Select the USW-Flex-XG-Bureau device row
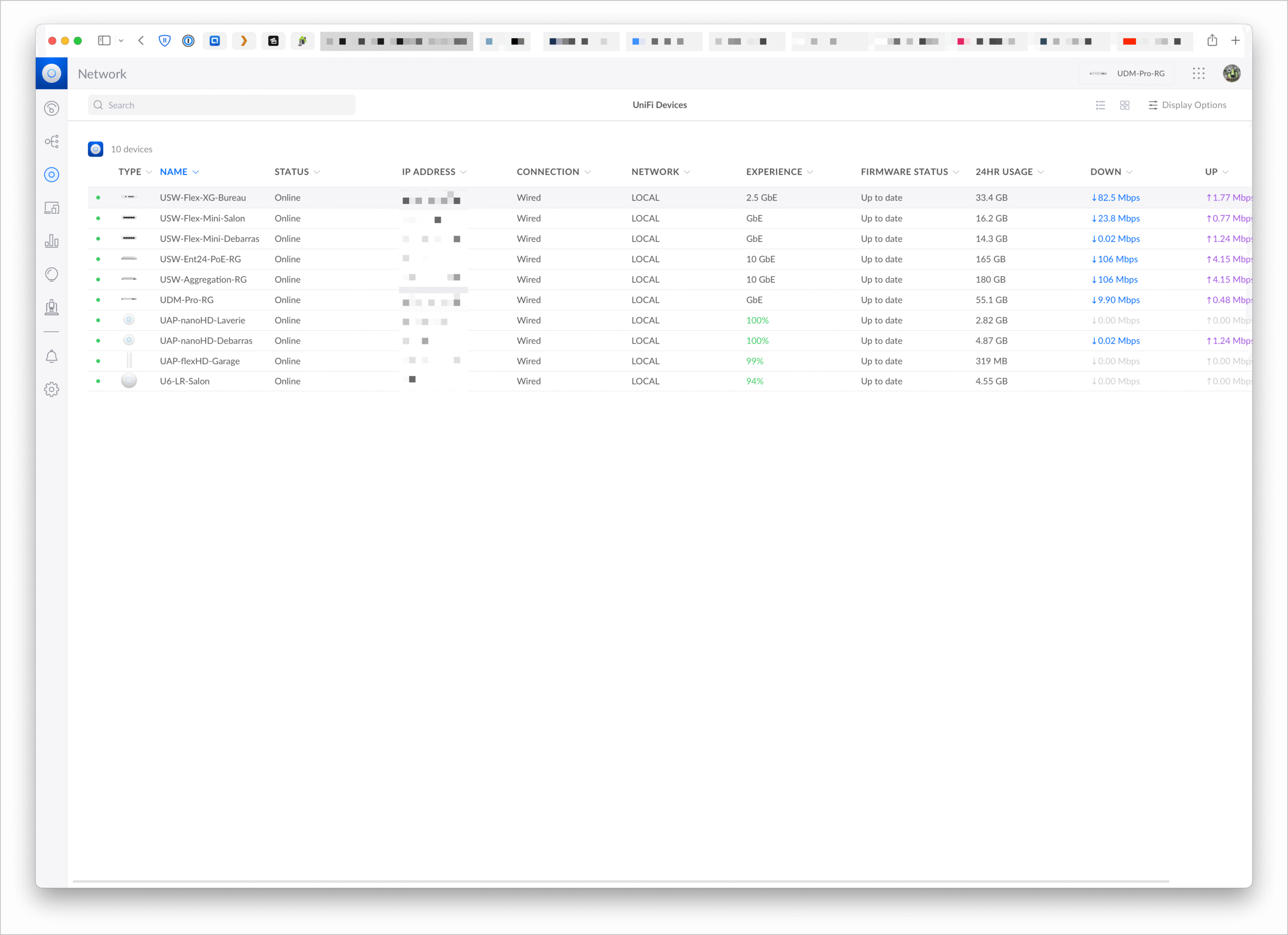The height and width of the screenshot is (935, 1288). [x=203, y=198]
